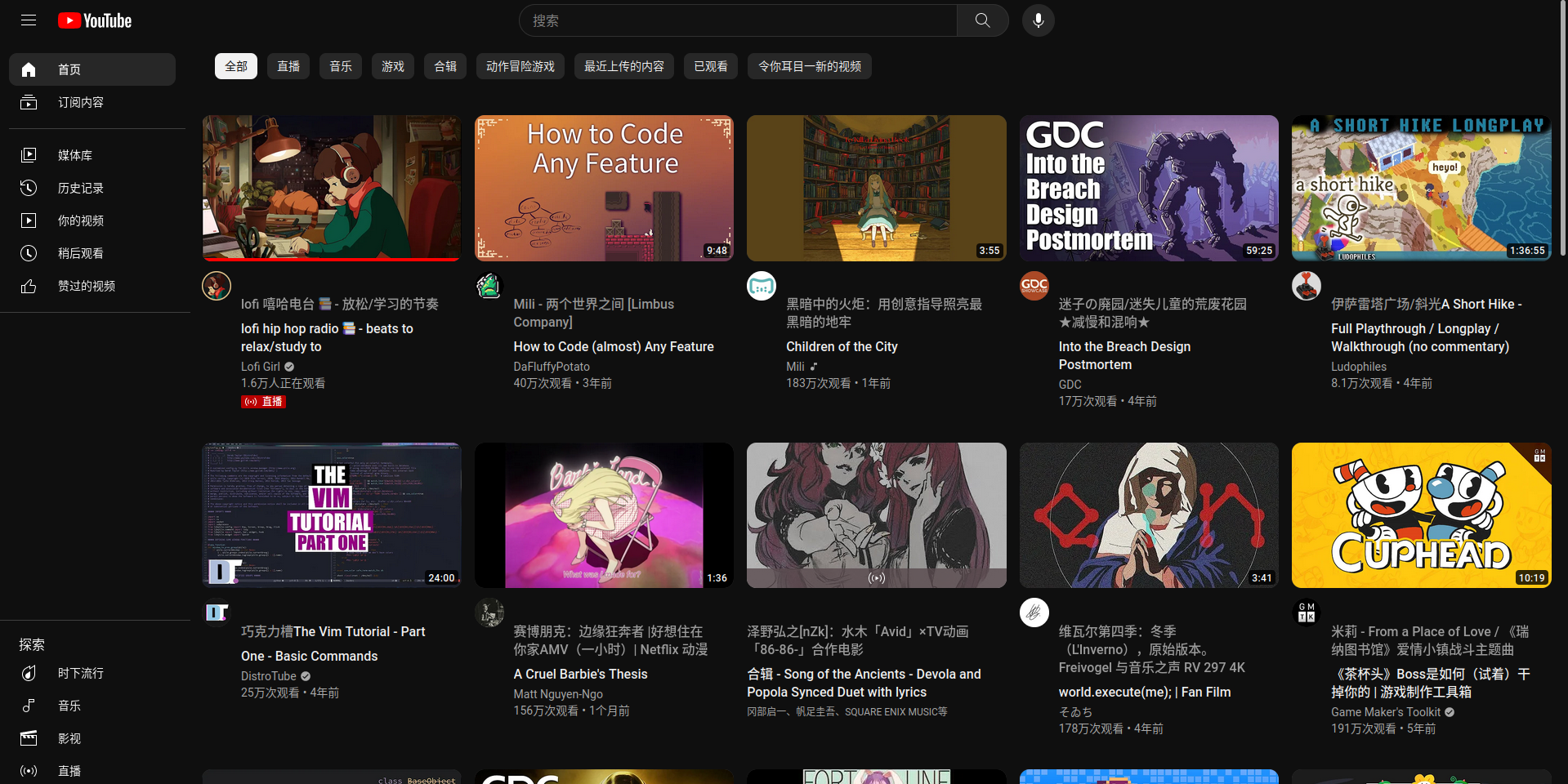Toggle the 已观看 filter chip
1568x784 pixels.
pos(709,66)
